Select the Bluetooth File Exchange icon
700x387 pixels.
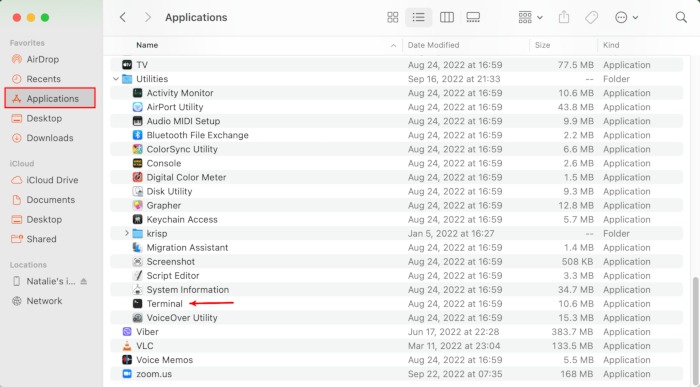pyautogui.click(x=138, y=135)
